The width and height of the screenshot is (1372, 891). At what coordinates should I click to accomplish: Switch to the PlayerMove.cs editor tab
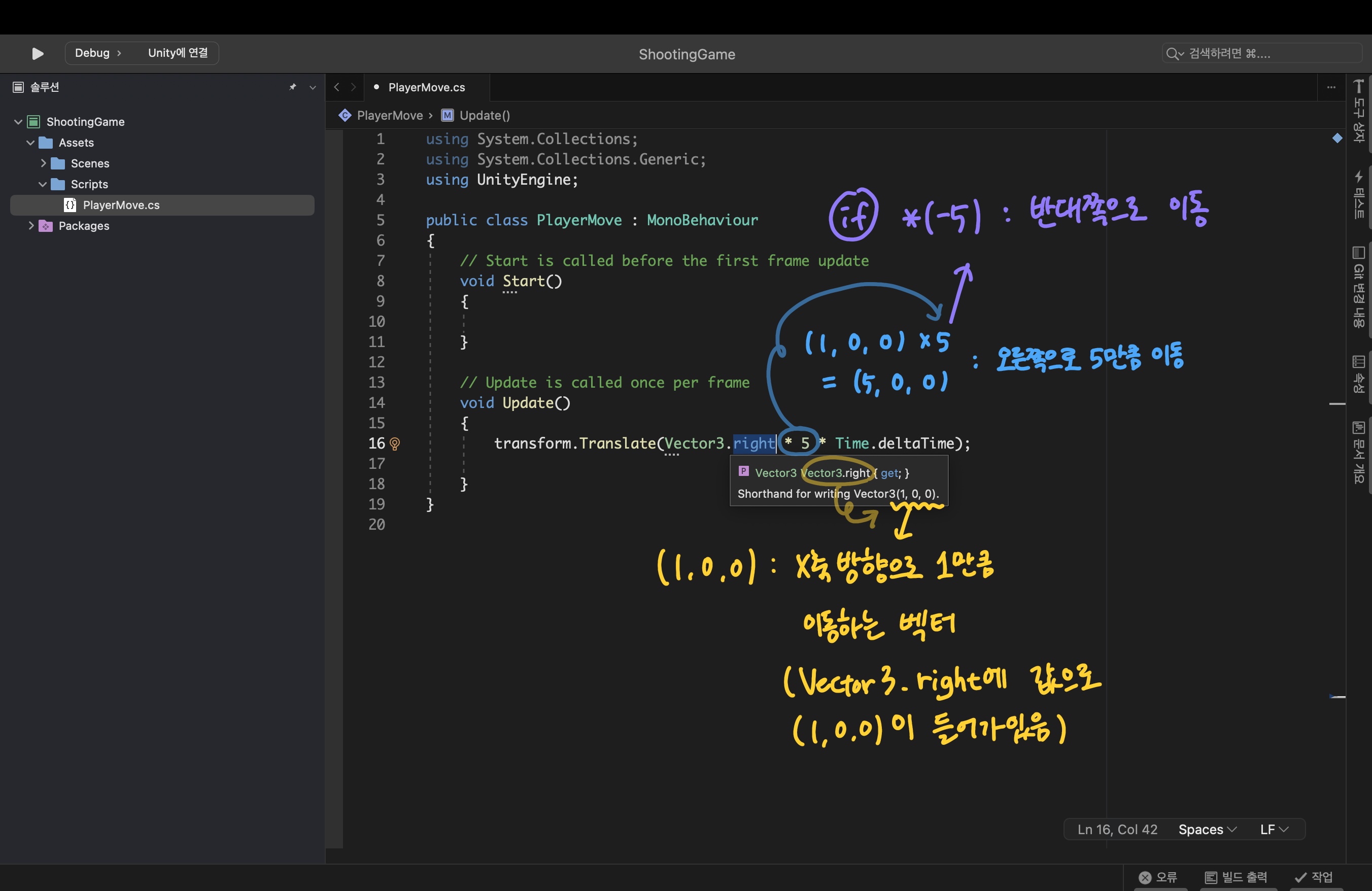pos(426,87)
